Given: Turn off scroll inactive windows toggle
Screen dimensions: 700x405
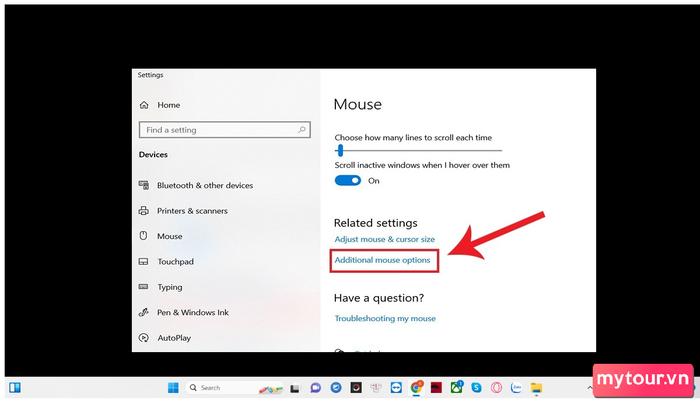Looking at the screenshot, I should (348, 180).
